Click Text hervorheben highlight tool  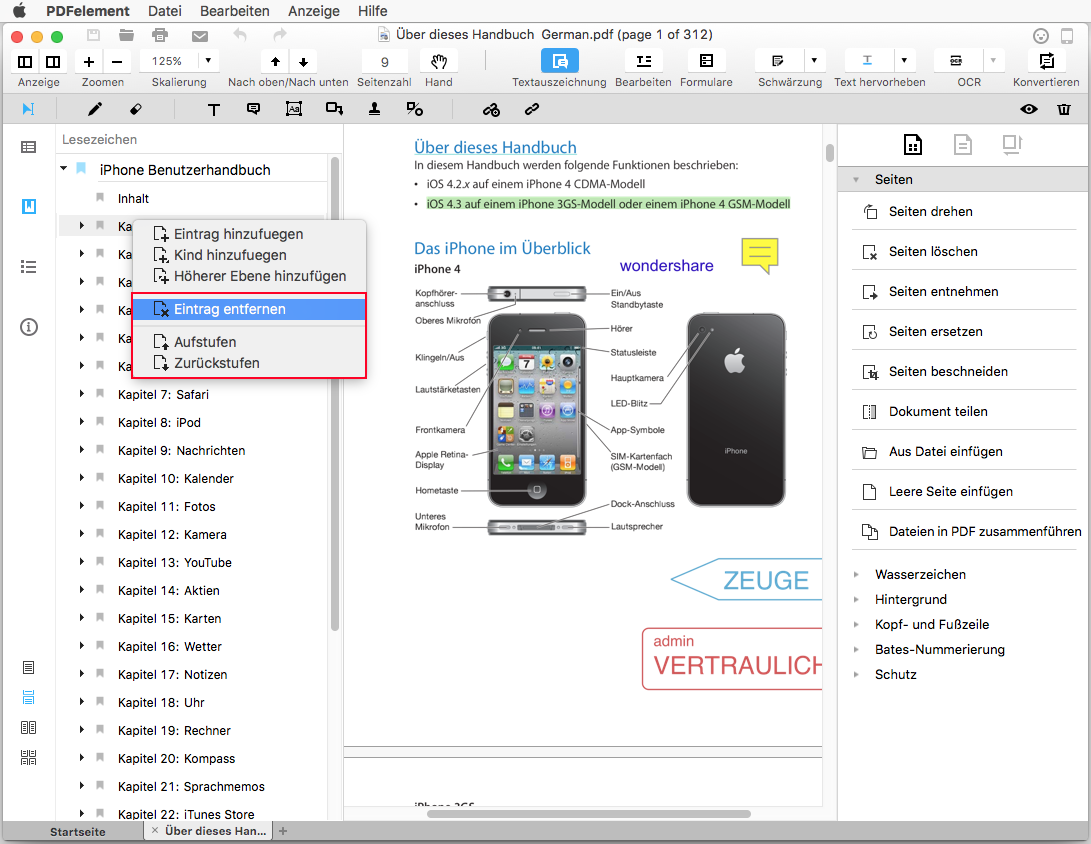click(x=867, y=61)
